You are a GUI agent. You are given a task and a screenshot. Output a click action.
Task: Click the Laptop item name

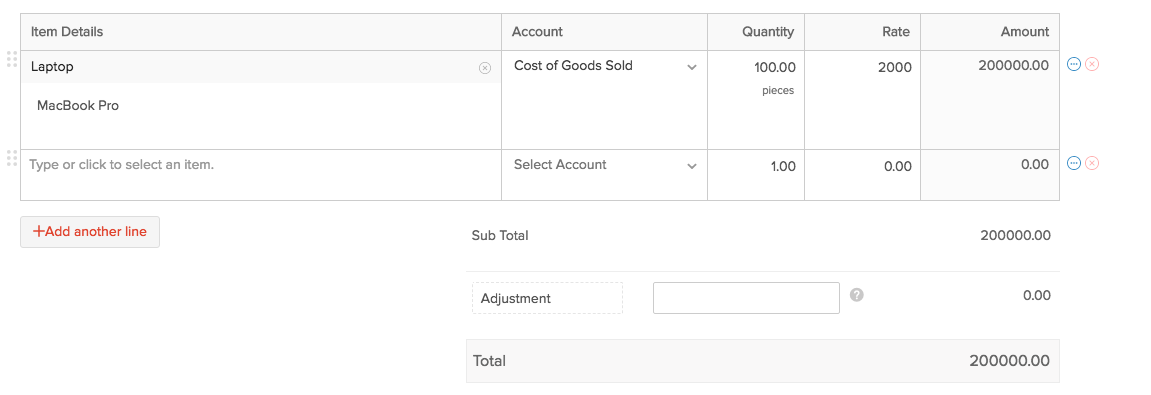52,67
